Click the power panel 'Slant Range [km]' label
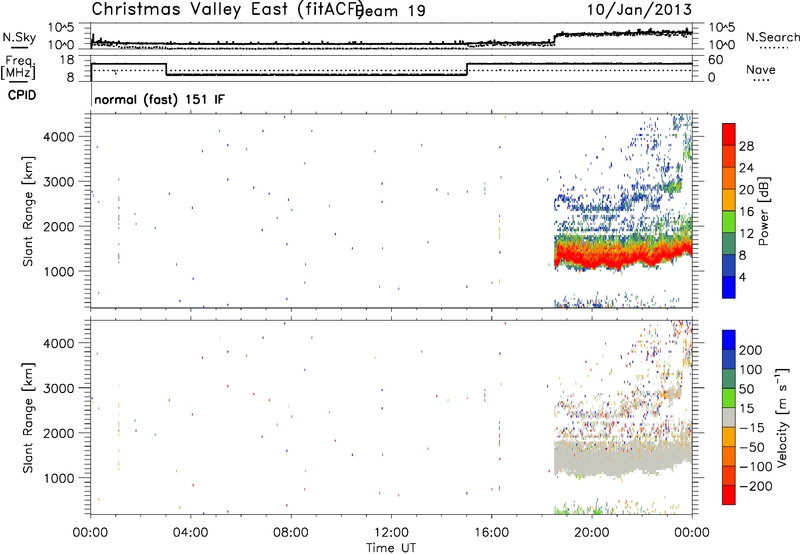Screen dimensions: 800x554 [x=28, y=211]
